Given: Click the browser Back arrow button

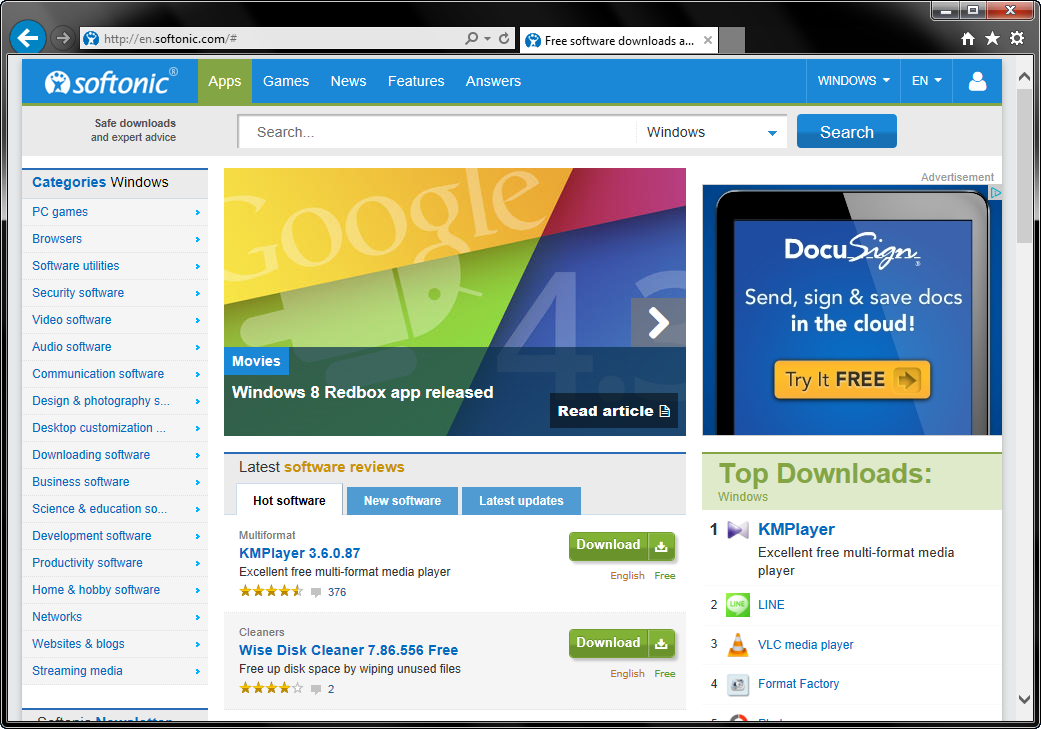Looking at the screenshot, I should [x=28, y=38].
